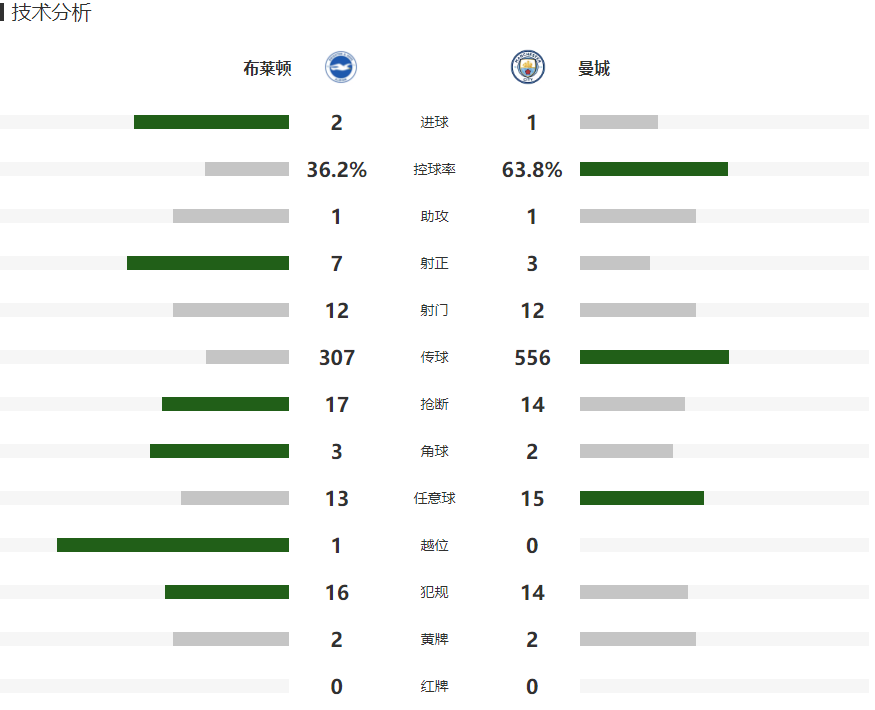Click Brighton's green offside bar
Viewport: 875px width, 710px height.
tap(173, 545)
